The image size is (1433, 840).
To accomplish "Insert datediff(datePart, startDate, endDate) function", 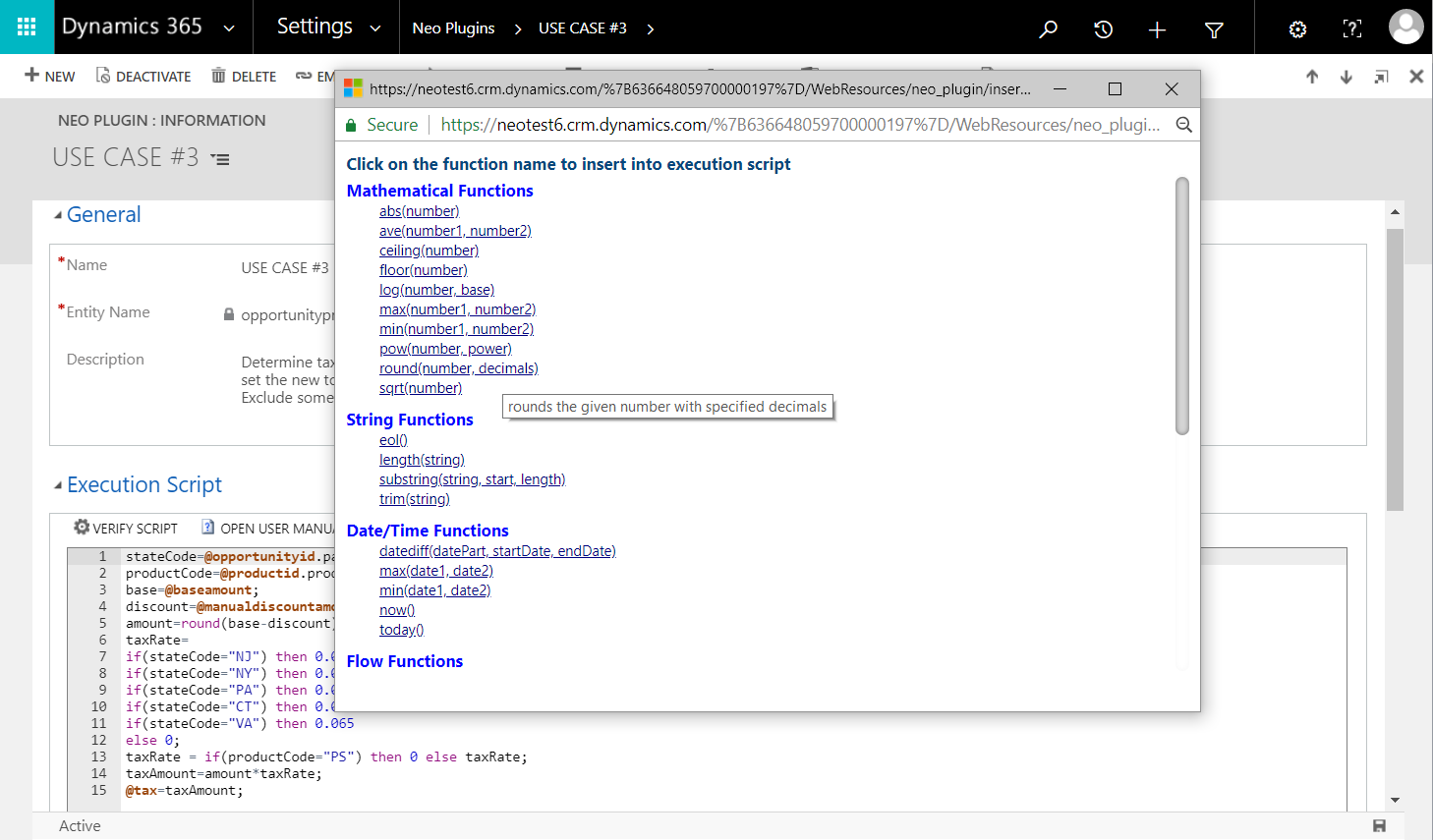I will (497, 551).
